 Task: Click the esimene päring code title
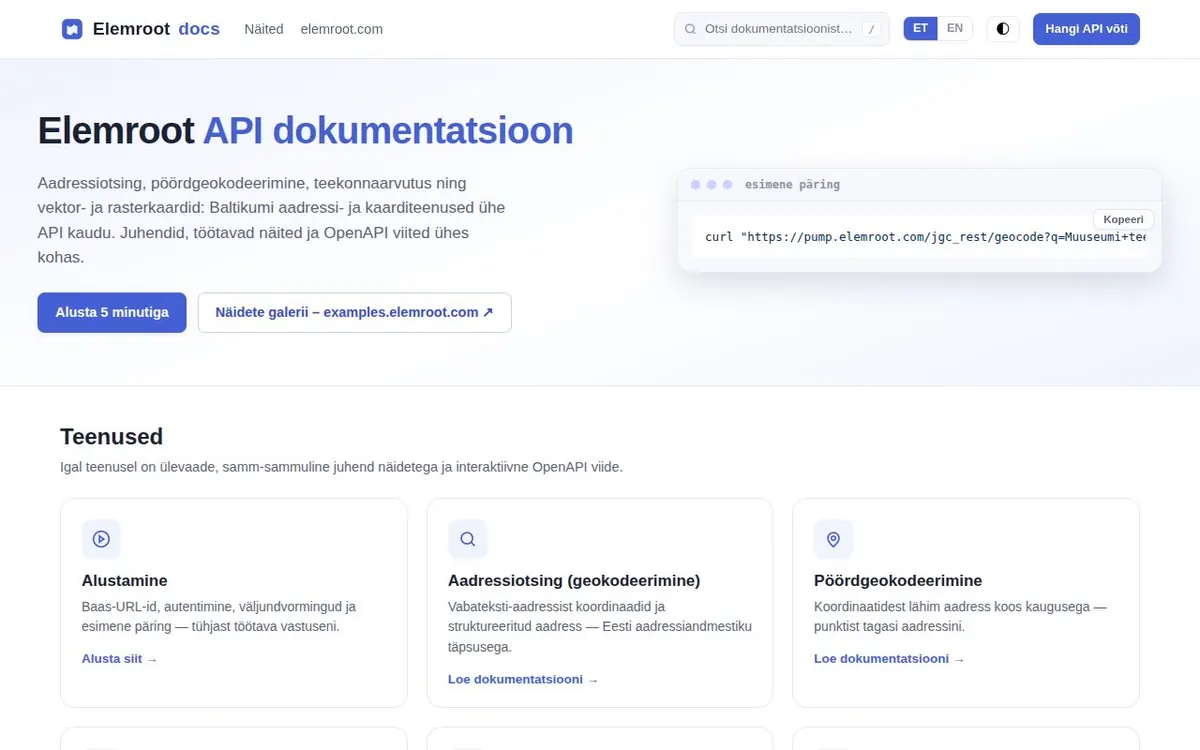(792, 184)
